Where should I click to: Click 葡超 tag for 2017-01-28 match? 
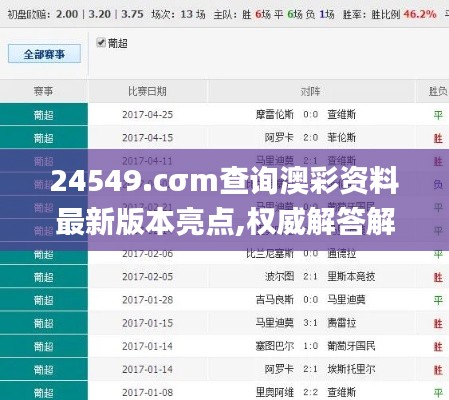(x=43, y=300)
